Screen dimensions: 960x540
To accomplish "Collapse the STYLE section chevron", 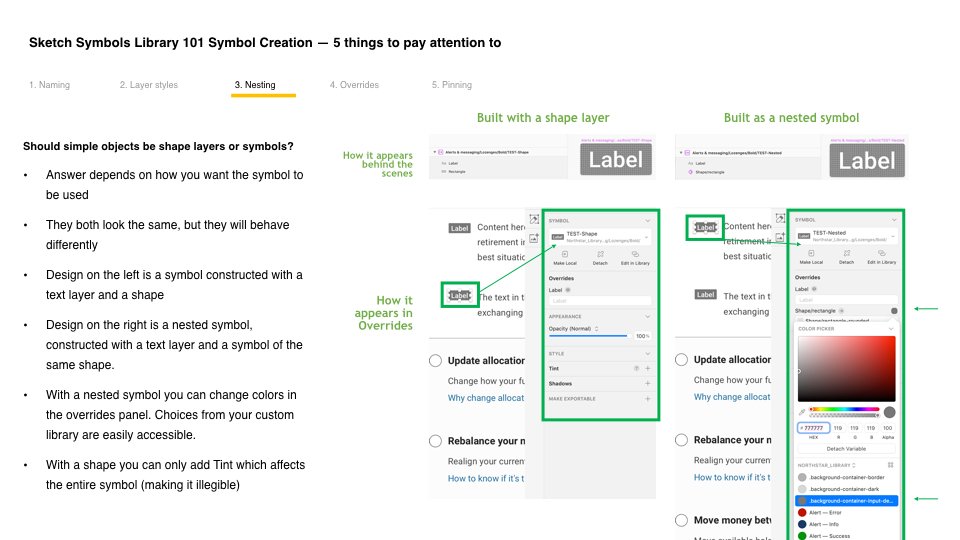I will click(647, 354).
